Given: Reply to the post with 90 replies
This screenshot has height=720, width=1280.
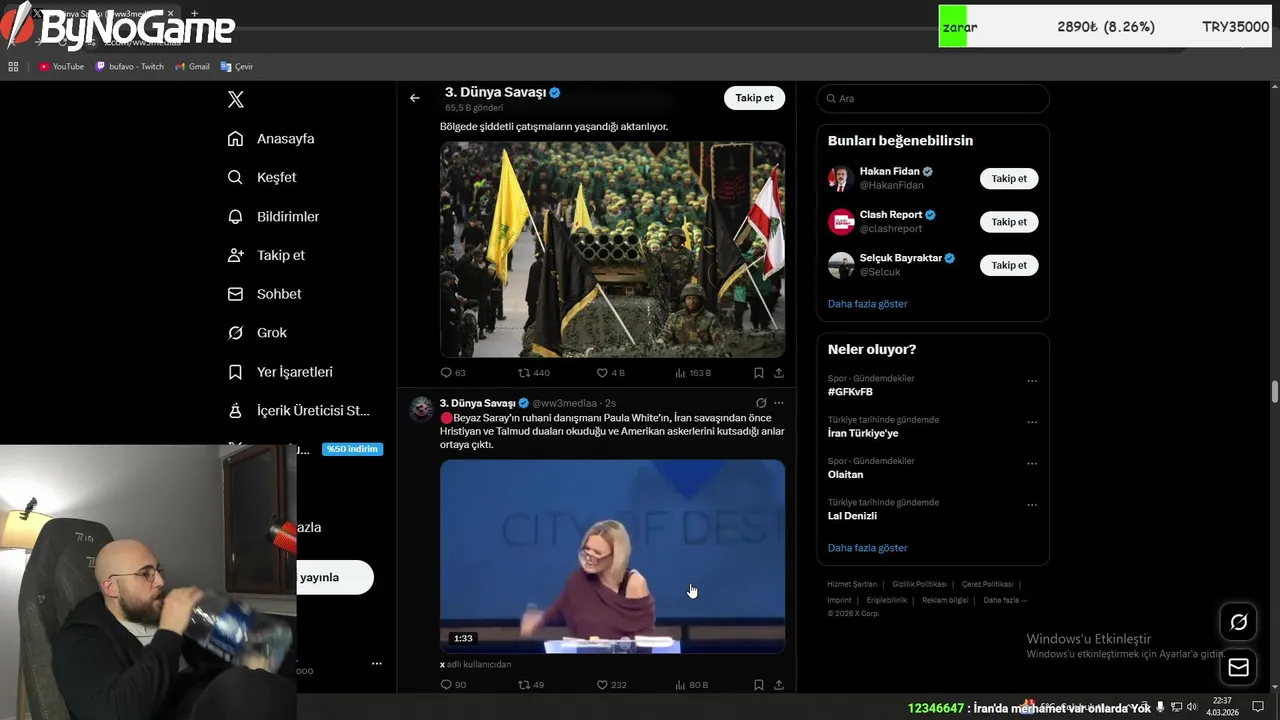Looking at the screenshot, I should point(453,685).
